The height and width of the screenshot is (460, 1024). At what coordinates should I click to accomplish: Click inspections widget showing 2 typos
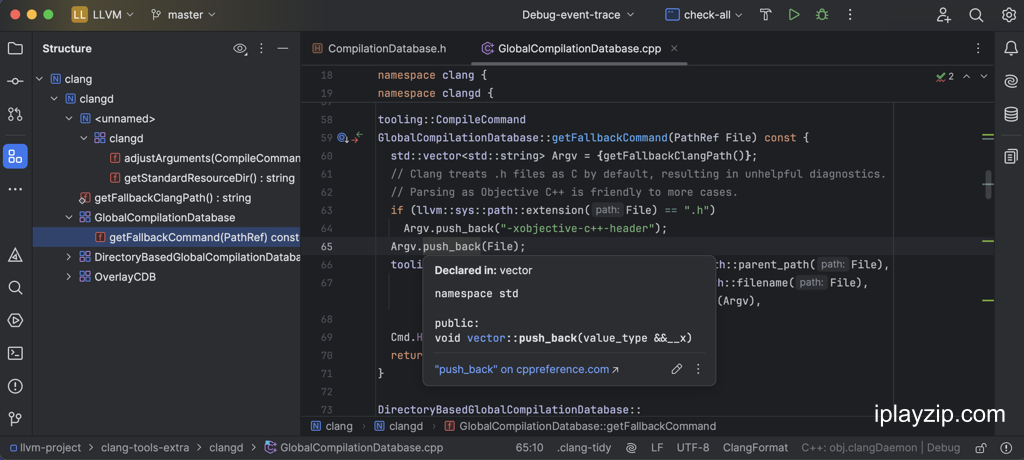pyautogui.click(x=945, y=76)
